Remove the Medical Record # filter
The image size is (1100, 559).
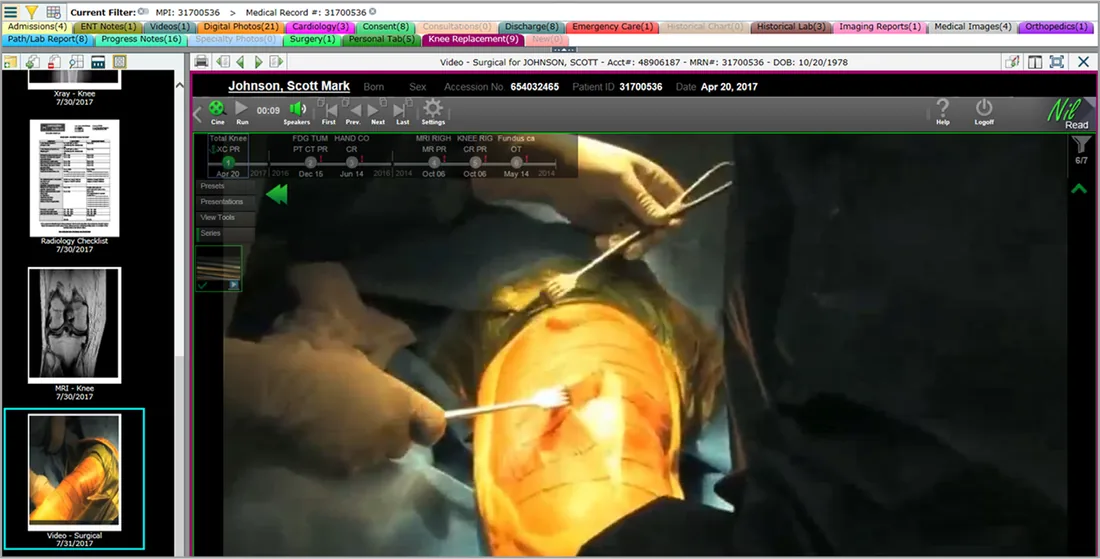coord(373,12)
